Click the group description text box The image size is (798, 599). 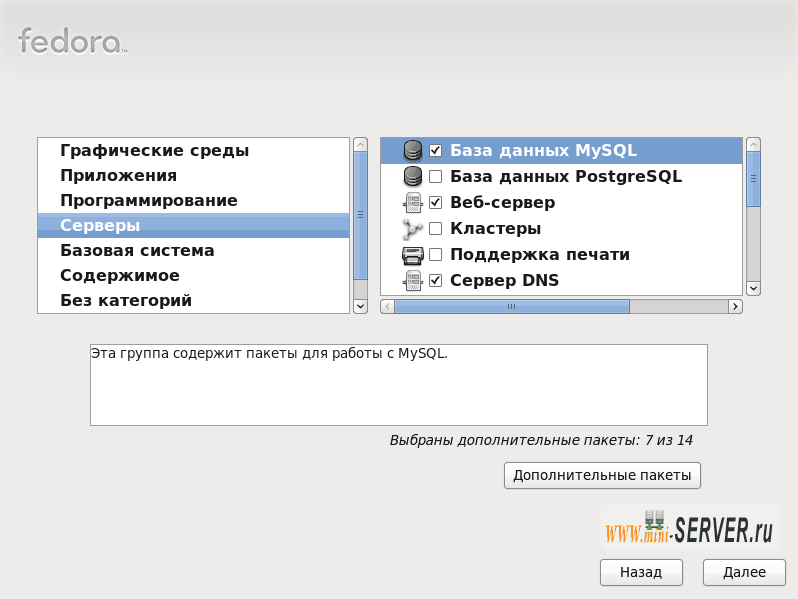(x=398, y=385)
